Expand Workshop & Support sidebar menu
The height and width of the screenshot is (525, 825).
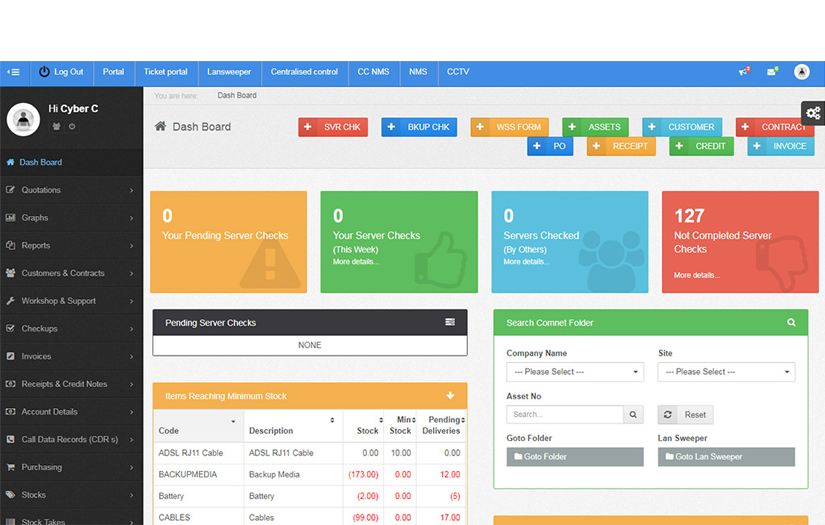pos(72,301)
